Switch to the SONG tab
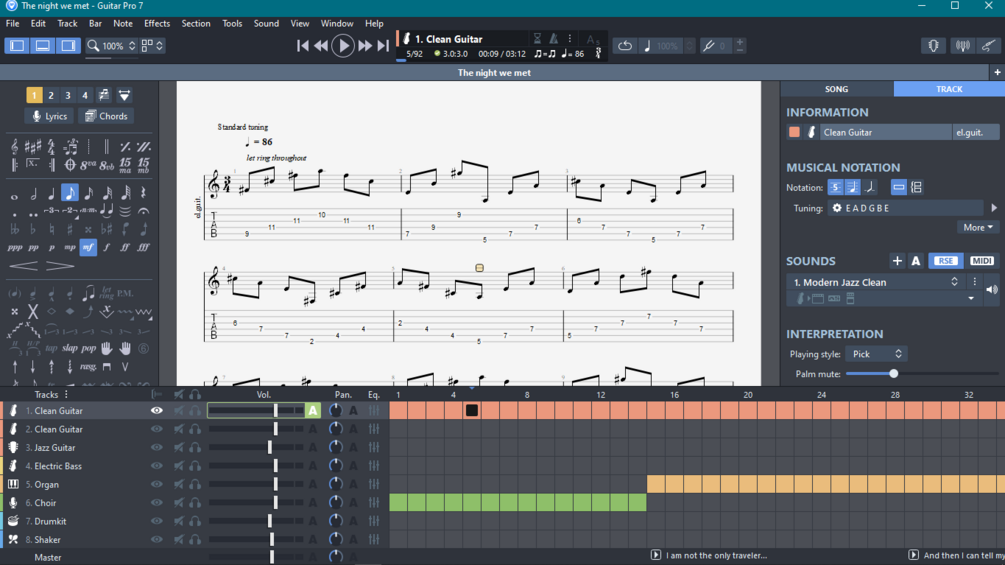The image size is (1005, 565). [x=836, y=89]
